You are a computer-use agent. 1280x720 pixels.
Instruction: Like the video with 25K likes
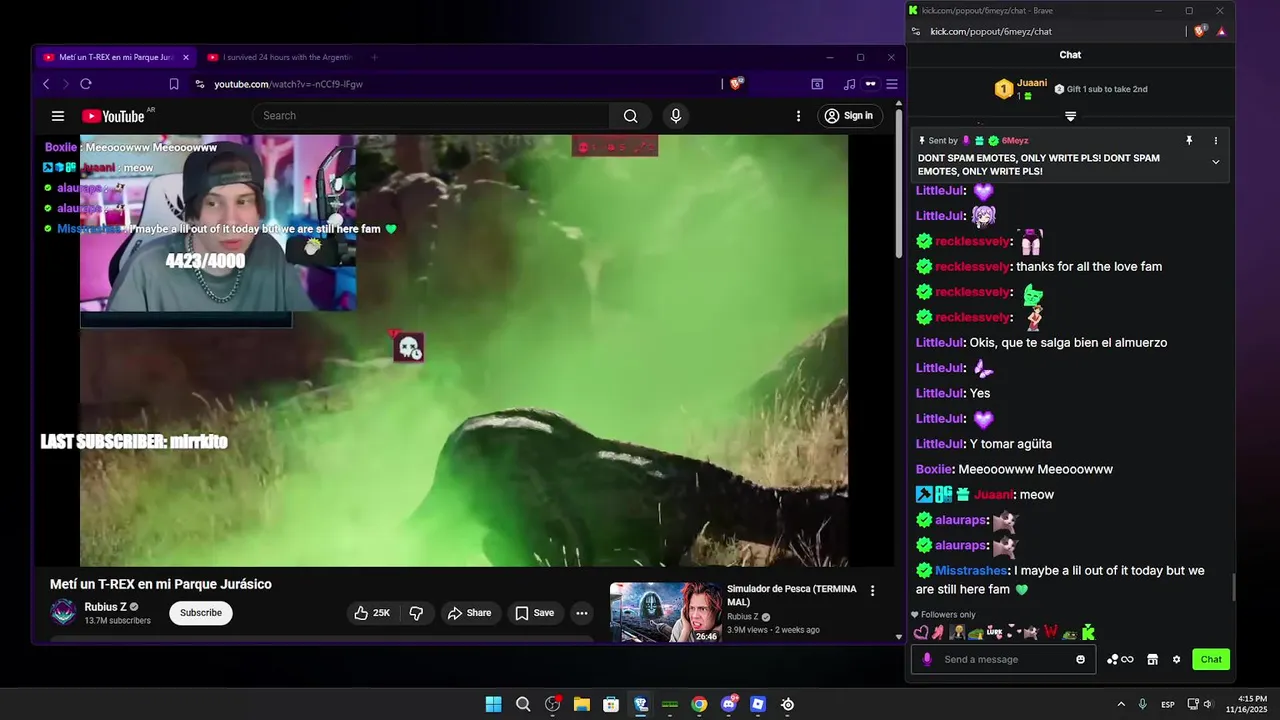tap(372, 613)
